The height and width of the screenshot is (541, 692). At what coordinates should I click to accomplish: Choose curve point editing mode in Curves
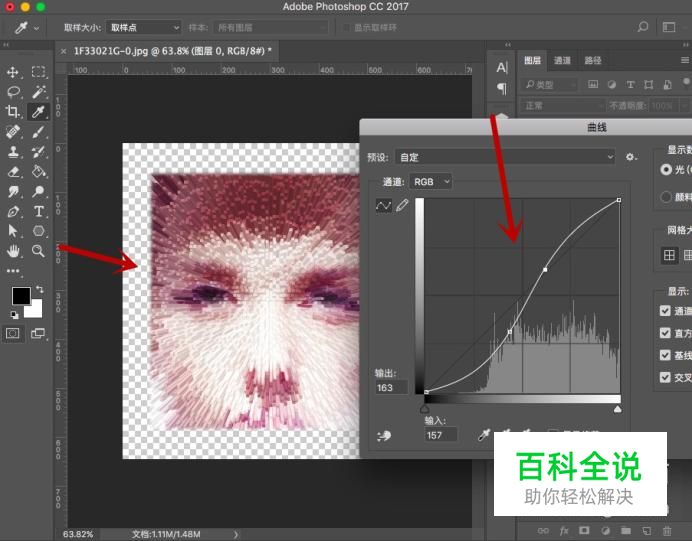pyautogui.click(x=384, y=206)
